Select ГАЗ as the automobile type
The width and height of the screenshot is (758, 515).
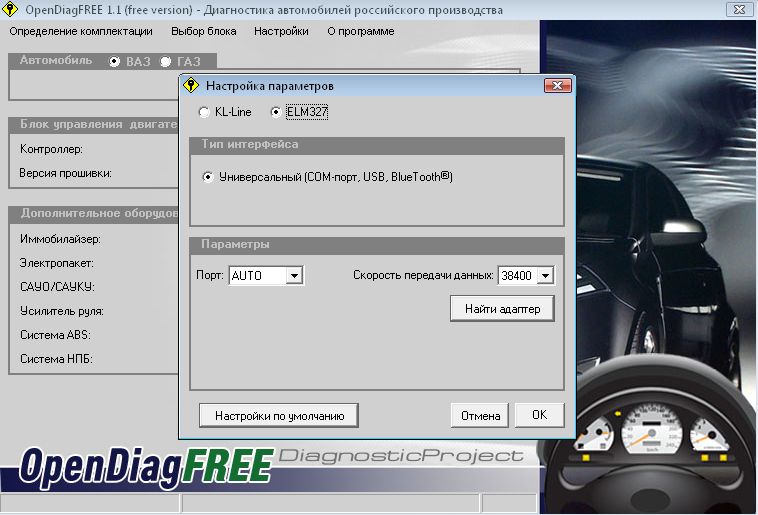166,62
